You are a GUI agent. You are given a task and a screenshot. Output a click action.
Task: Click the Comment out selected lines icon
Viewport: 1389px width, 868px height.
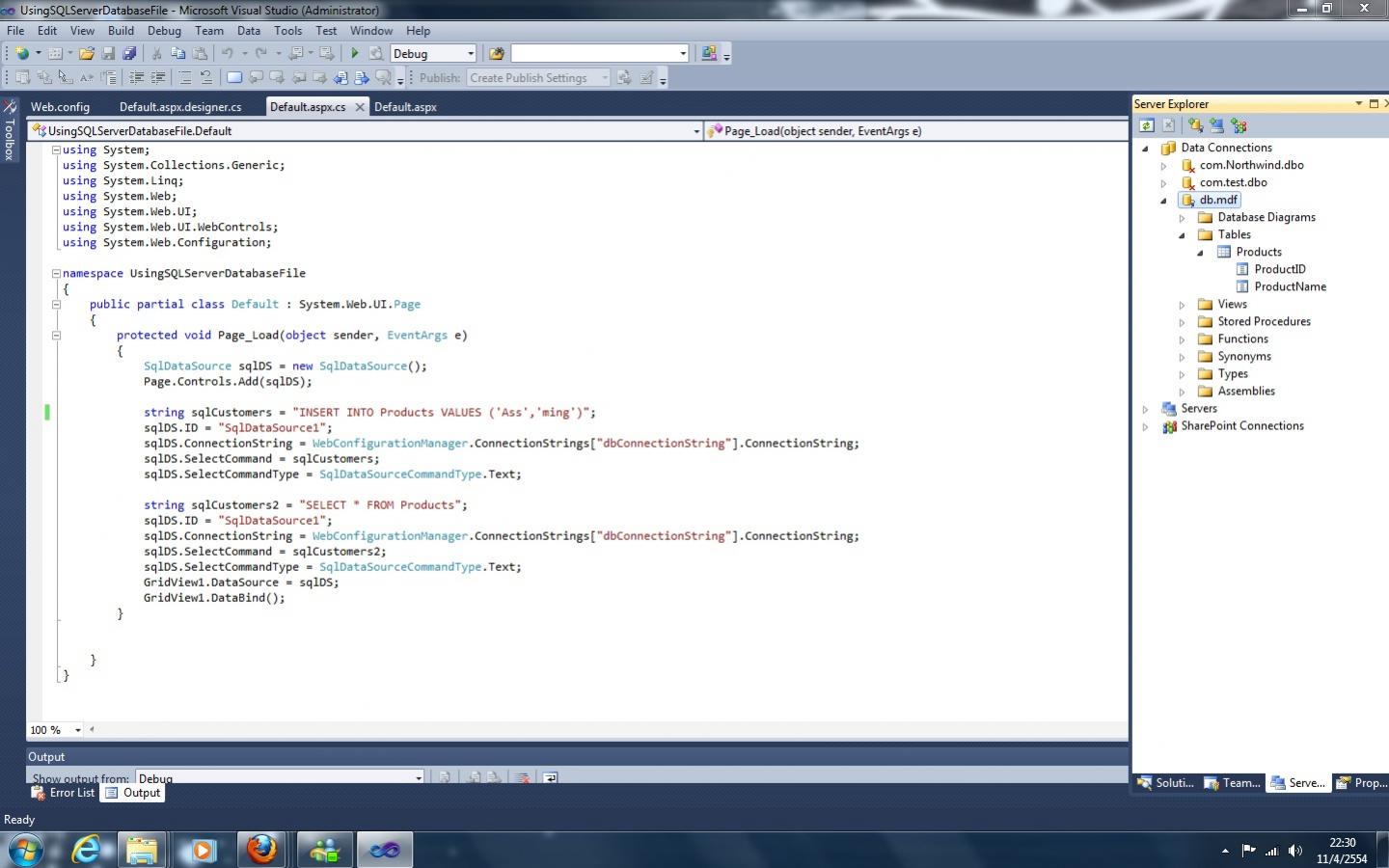coord(185,78)
